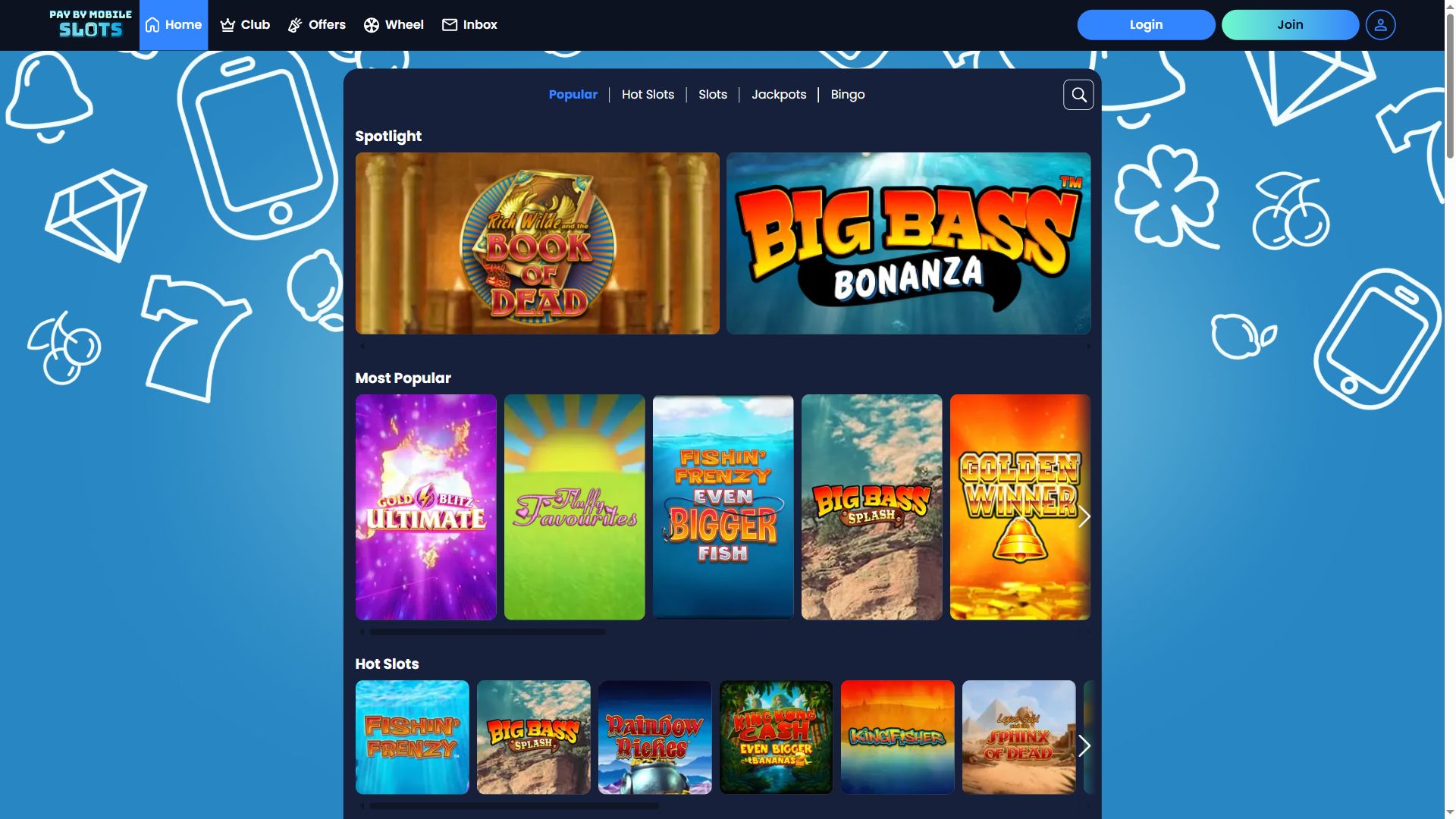This screenshot has height=819, width=1456.
Task: Show next Most Popular games arrow
Action: [x=1084, y=517]
